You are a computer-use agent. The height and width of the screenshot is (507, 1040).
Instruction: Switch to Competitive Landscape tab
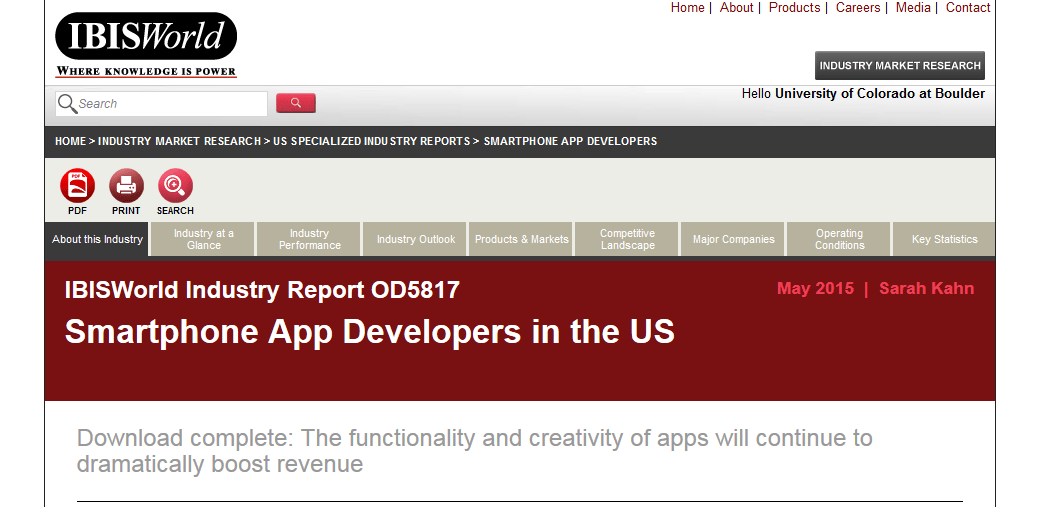point(627,239)
